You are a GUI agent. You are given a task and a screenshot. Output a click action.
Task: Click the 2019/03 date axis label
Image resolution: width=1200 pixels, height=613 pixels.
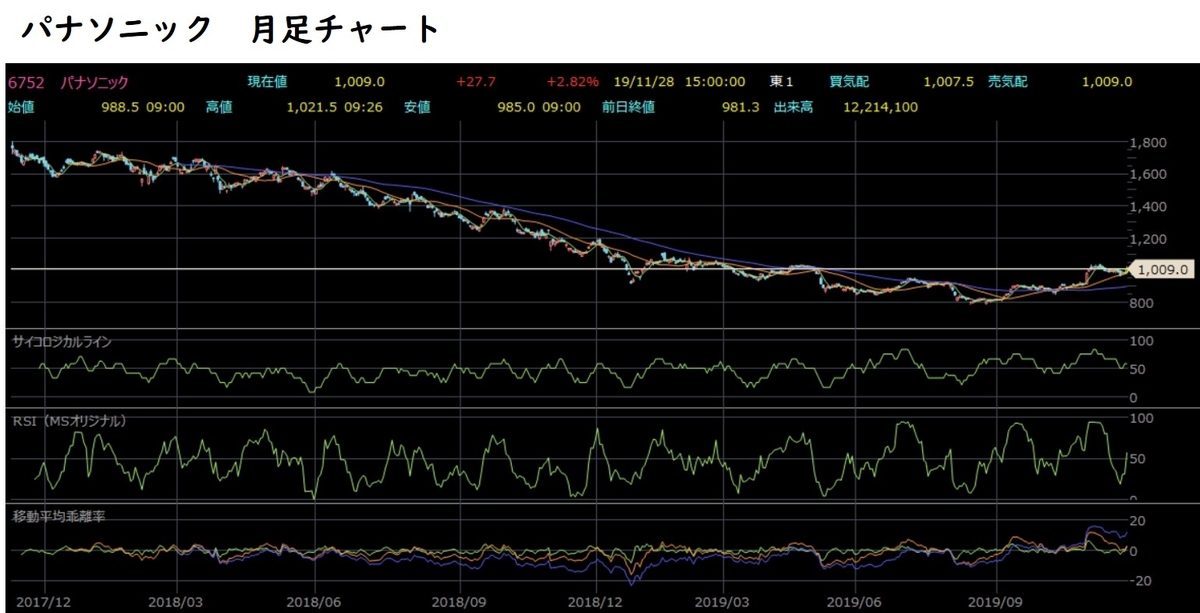(720, 604)
